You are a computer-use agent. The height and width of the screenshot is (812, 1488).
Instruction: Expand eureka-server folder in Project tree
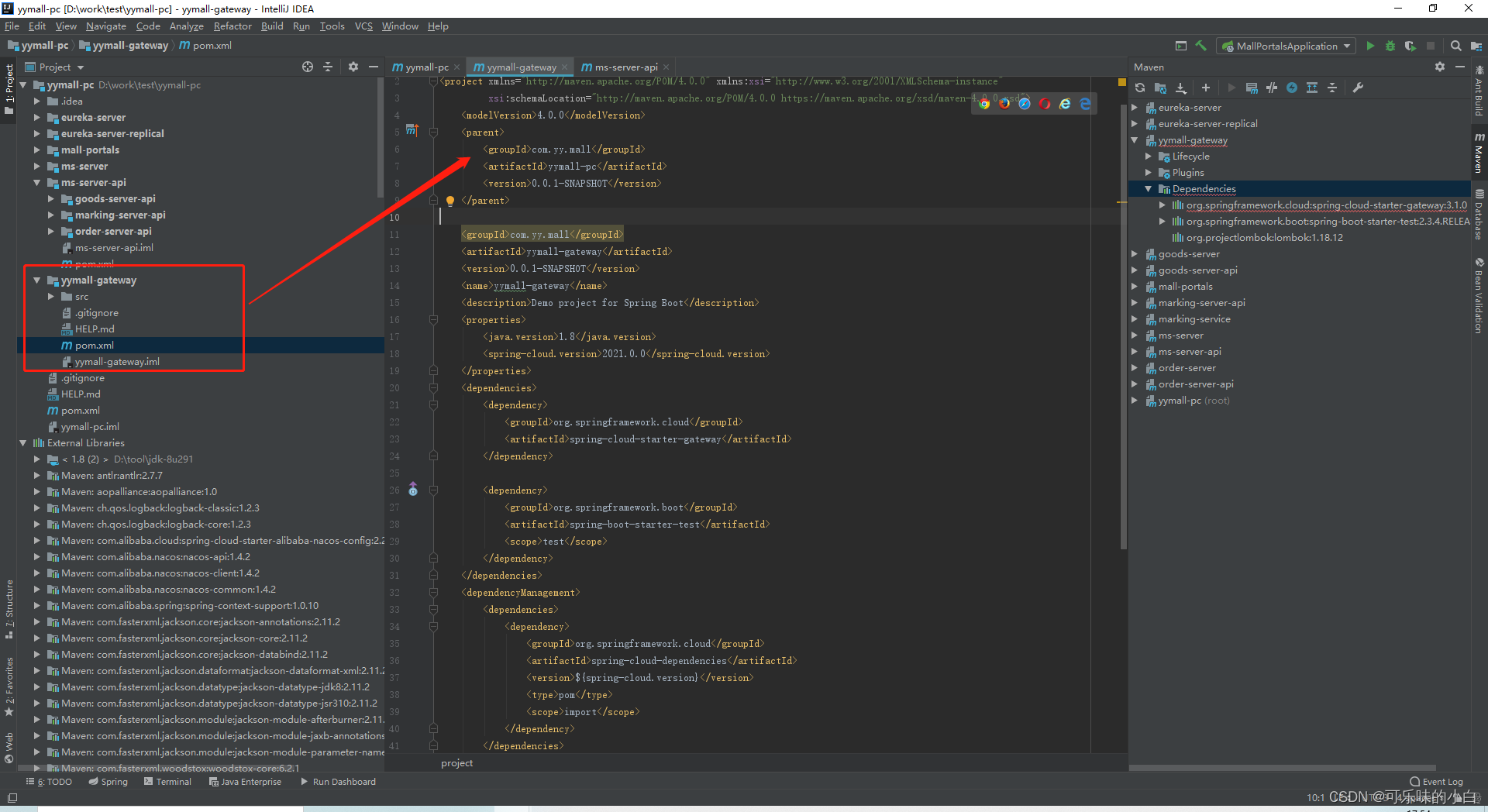click(x=36, y=118)
